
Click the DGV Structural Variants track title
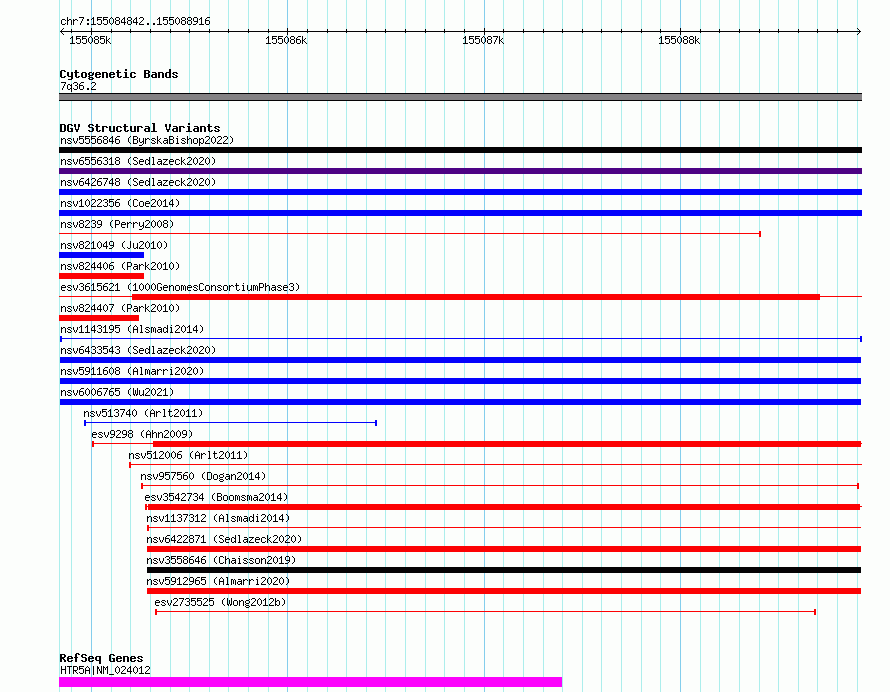[x=140, y=128]
